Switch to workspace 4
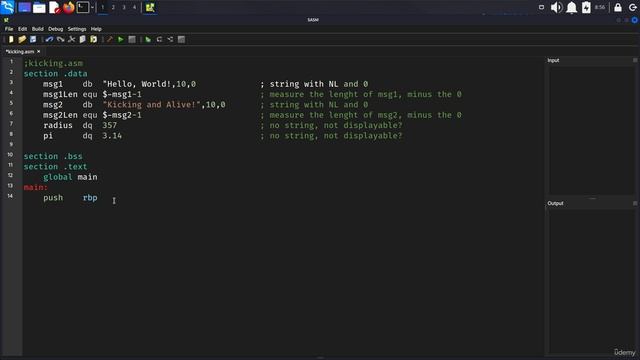 click(x=134, y=7)
